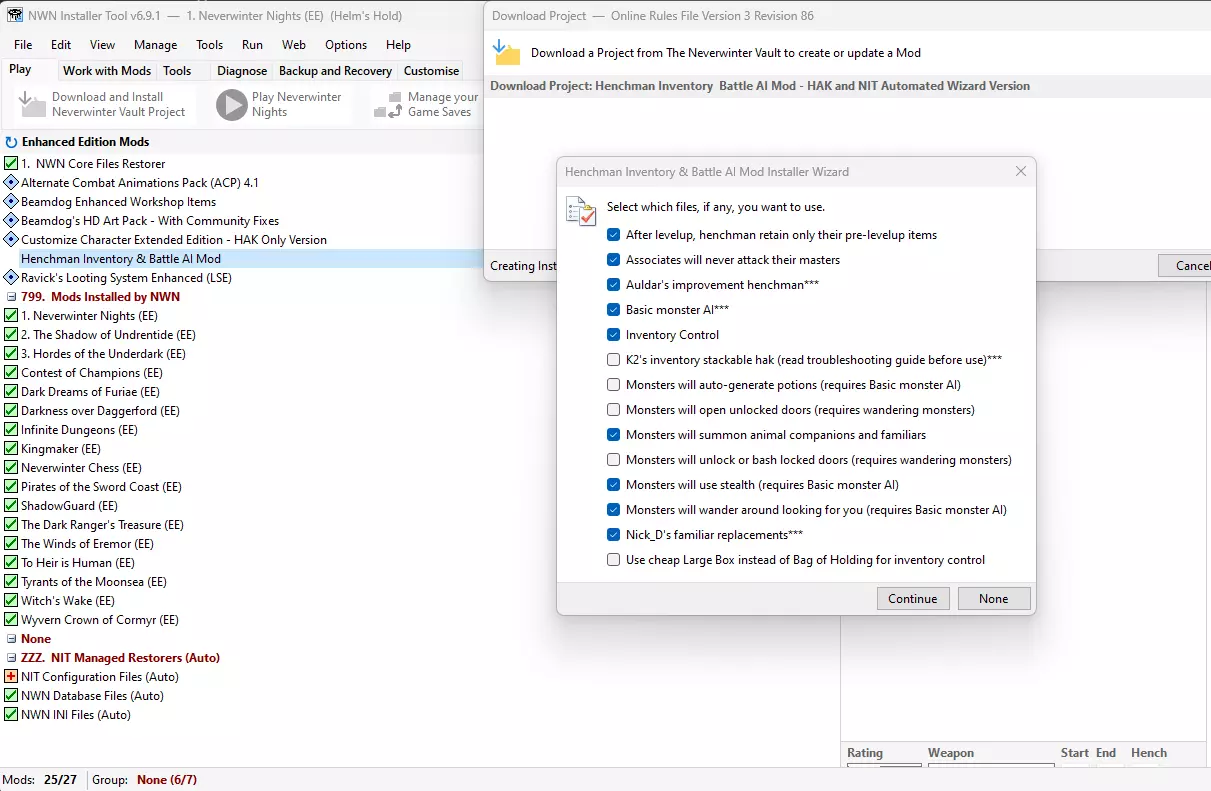Screen dimensions: 1211x791
Task: Switch to the Diagnose tab
Action: 242,71
